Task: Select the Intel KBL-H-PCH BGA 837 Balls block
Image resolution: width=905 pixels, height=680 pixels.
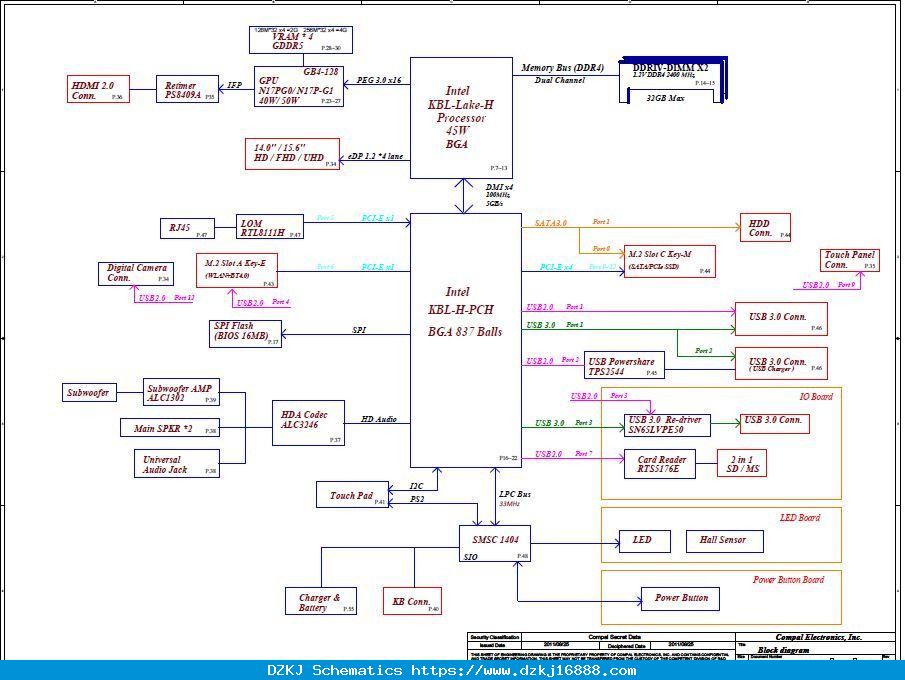Action: point(466,340)
